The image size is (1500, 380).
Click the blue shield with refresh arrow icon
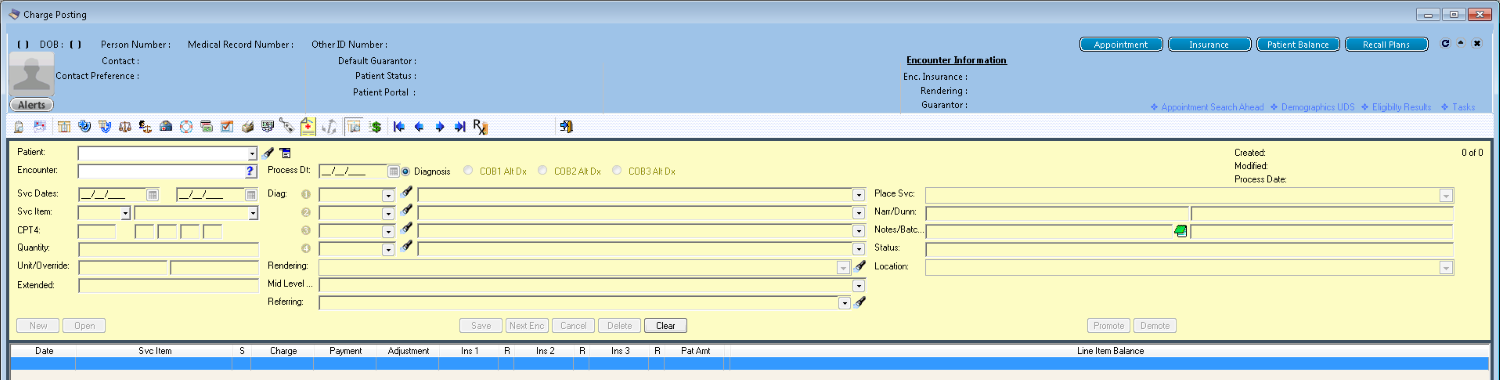click(84, 127)
